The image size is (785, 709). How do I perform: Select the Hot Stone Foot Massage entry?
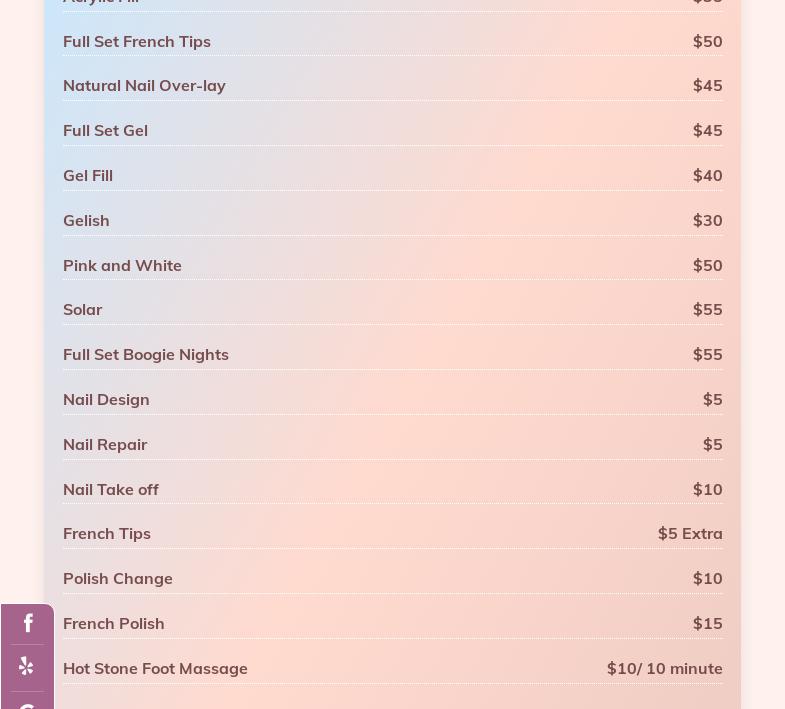155,668
